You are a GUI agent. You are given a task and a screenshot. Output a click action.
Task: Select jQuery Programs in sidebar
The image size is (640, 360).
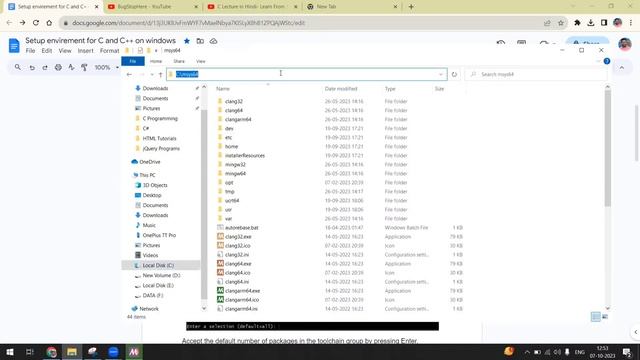[x=161, y=149]
